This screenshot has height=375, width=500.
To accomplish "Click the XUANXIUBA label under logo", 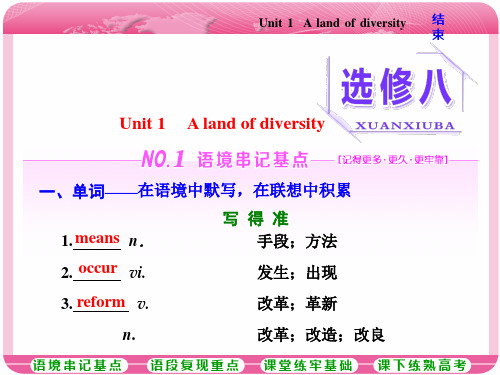I will coord(405,126).
